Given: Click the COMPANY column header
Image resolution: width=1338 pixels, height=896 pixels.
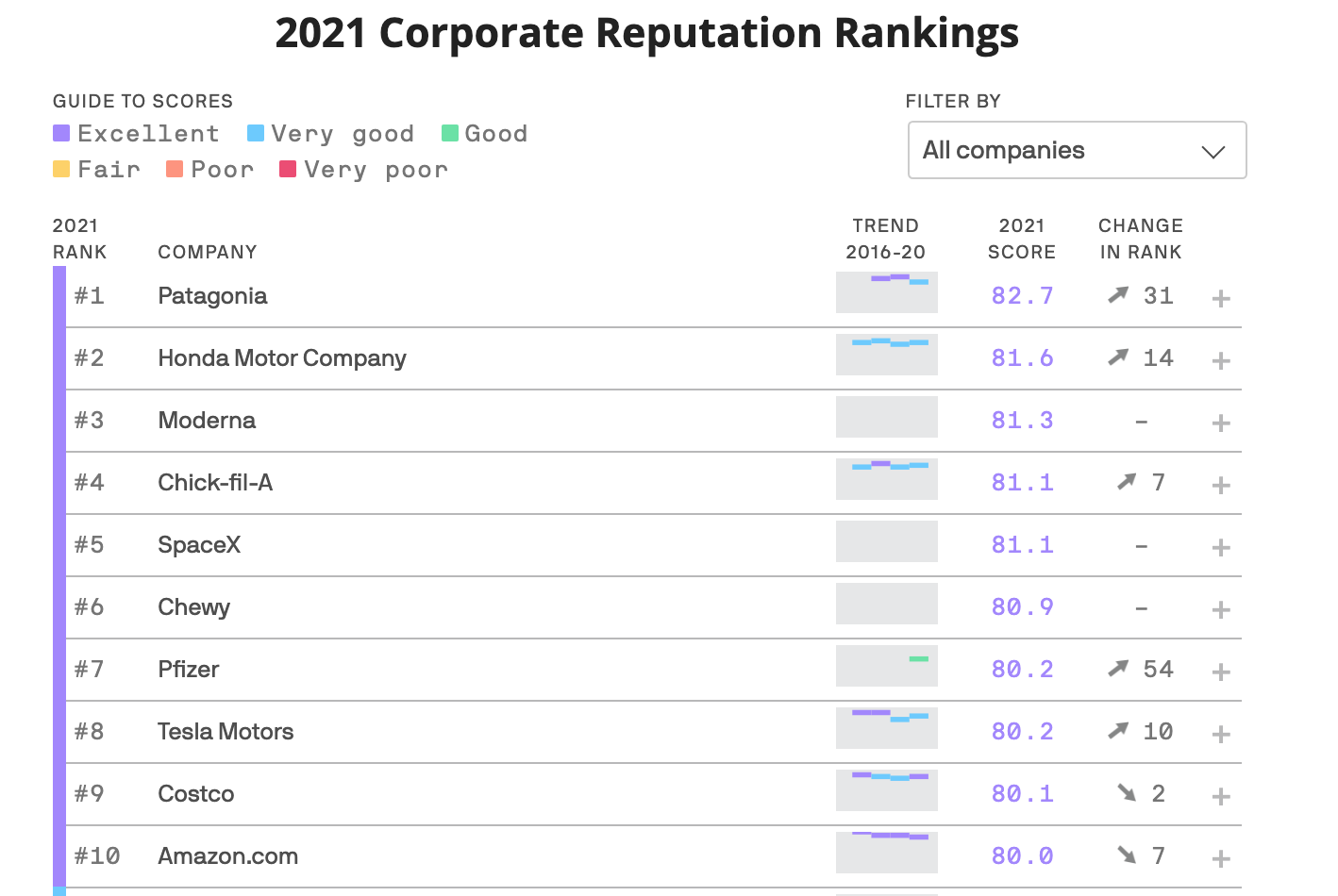Looking at the screenshot, I should click(207, 252).
